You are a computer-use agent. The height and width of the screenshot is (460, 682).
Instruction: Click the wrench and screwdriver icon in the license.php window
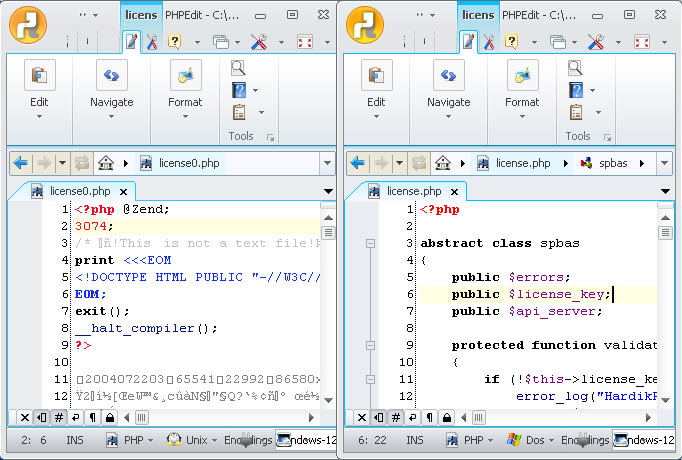(596, 42)
